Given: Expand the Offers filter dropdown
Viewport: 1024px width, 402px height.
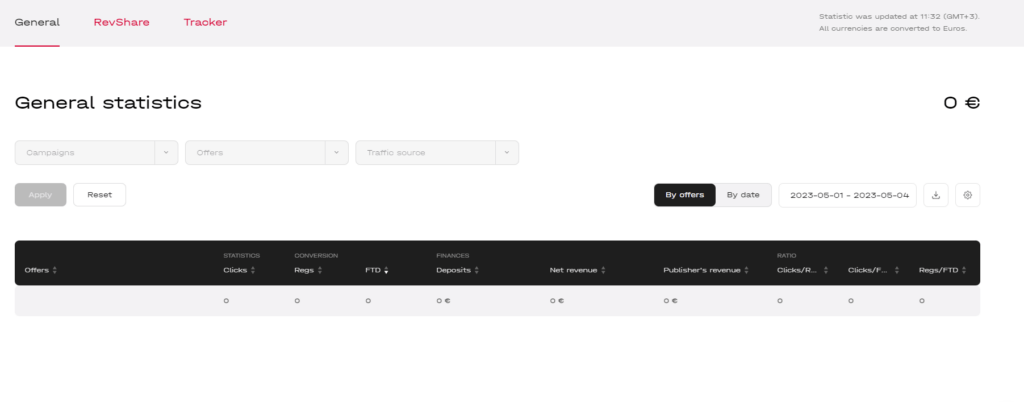Looking at the screenshot, I should click(336, 153).
